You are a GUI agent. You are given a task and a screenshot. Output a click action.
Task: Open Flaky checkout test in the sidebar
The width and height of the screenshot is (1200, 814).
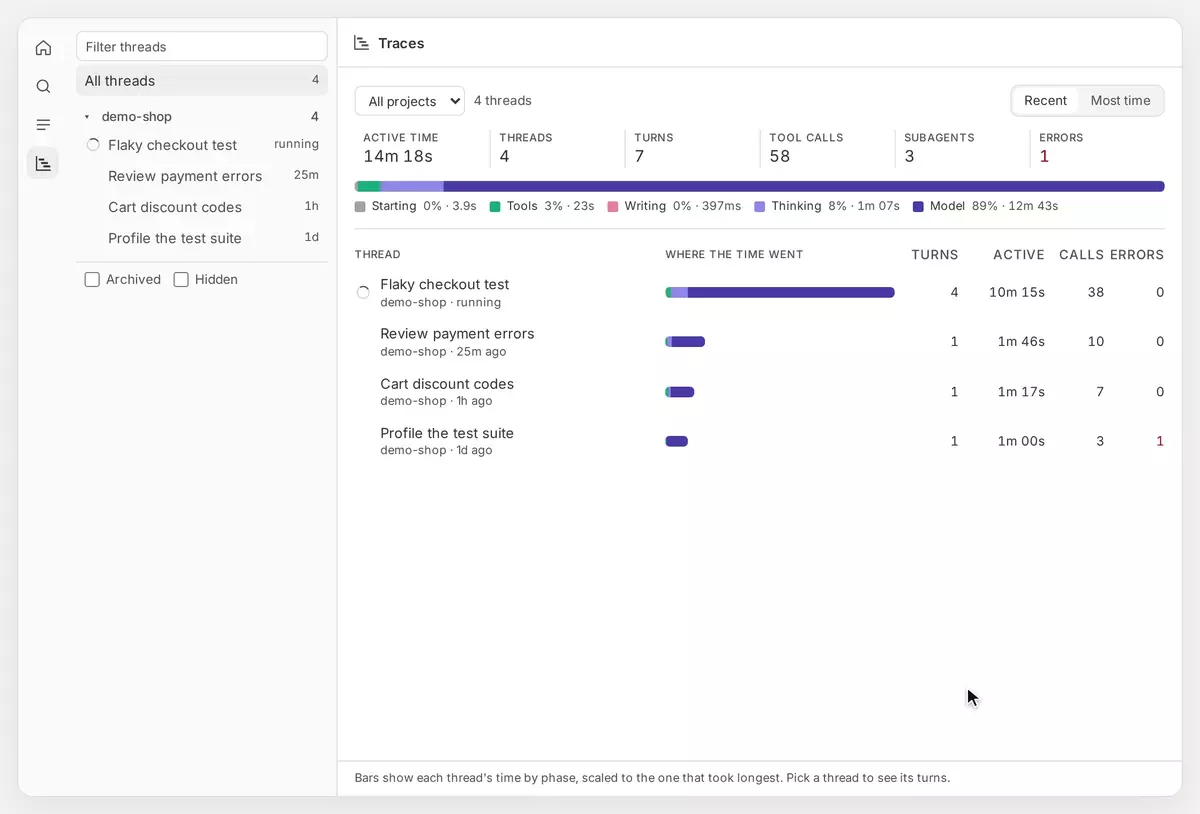point(202,145)
